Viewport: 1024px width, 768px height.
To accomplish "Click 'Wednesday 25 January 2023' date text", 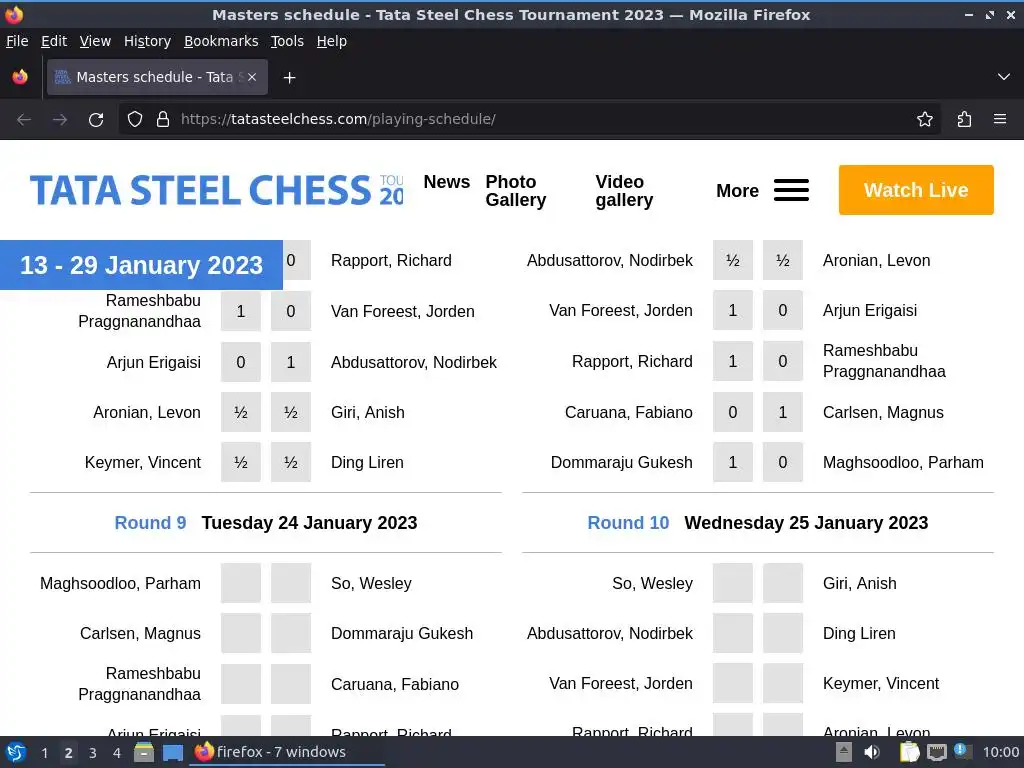I will [806, 523].
